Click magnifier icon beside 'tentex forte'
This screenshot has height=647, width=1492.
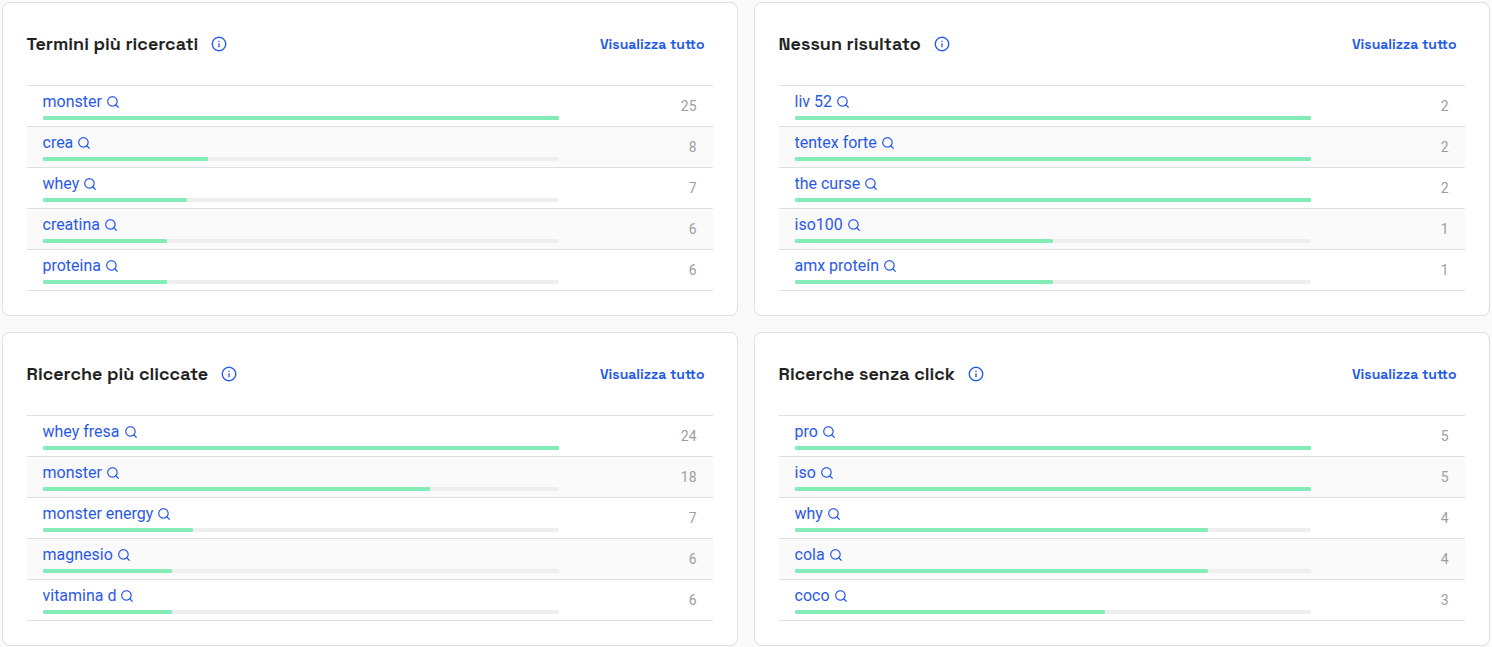tap(888, 143)
